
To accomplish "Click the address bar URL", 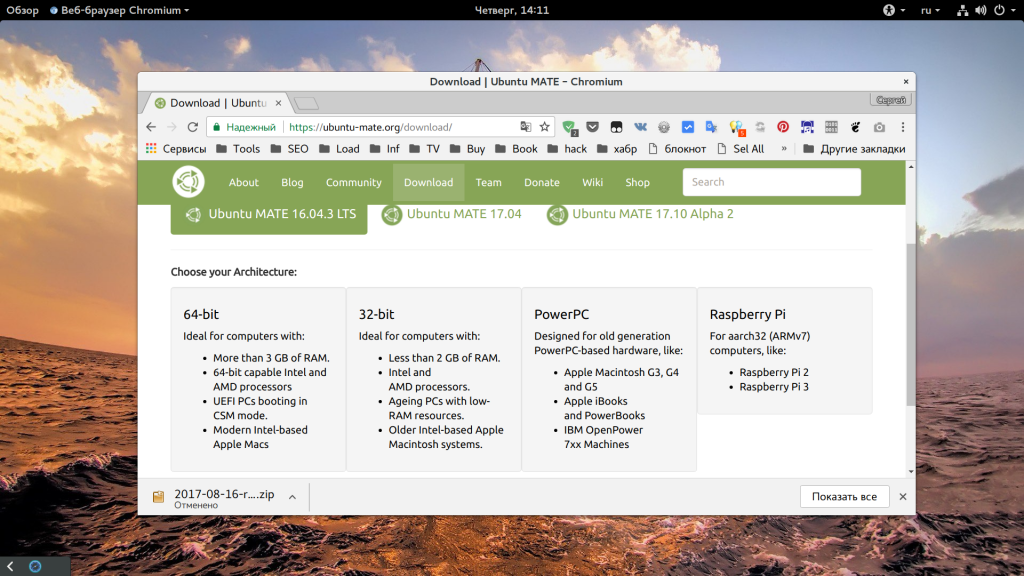I will (x=370, y=127).
